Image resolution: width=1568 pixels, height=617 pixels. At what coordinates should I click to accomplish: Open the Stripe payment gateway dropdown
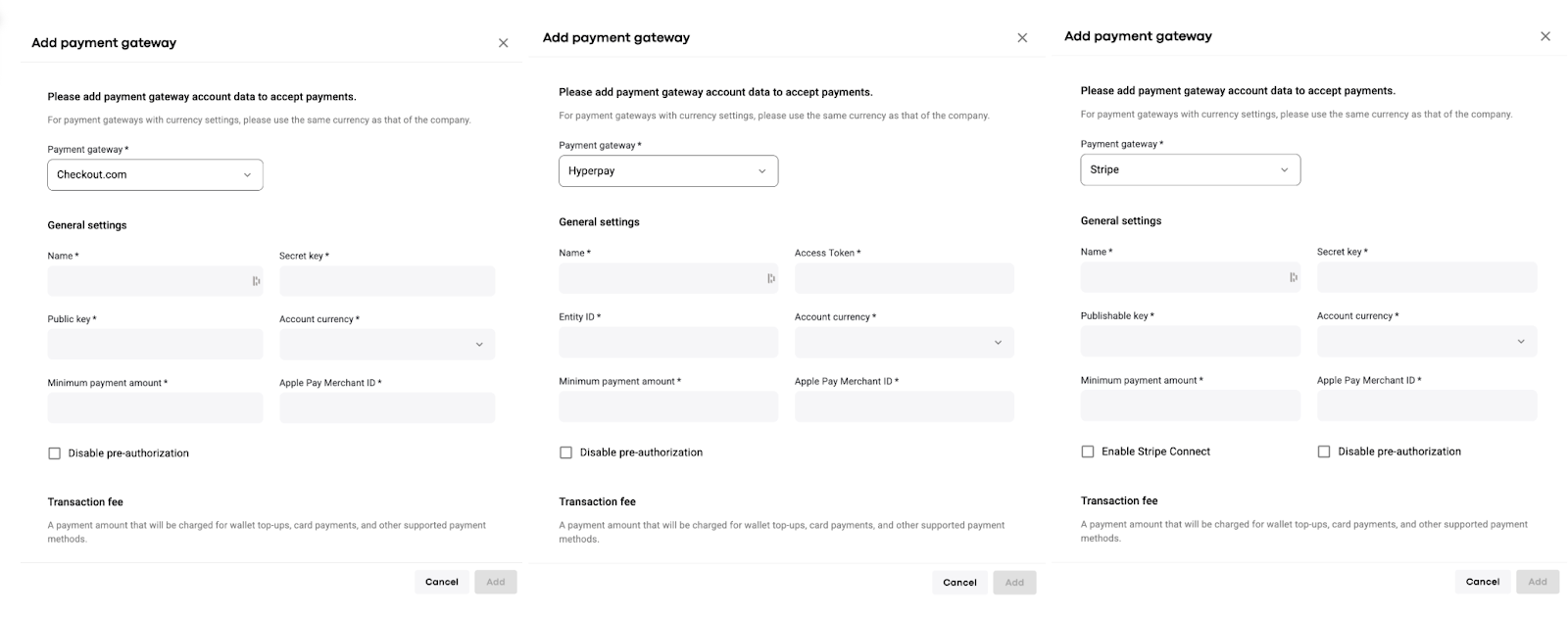1190,170
